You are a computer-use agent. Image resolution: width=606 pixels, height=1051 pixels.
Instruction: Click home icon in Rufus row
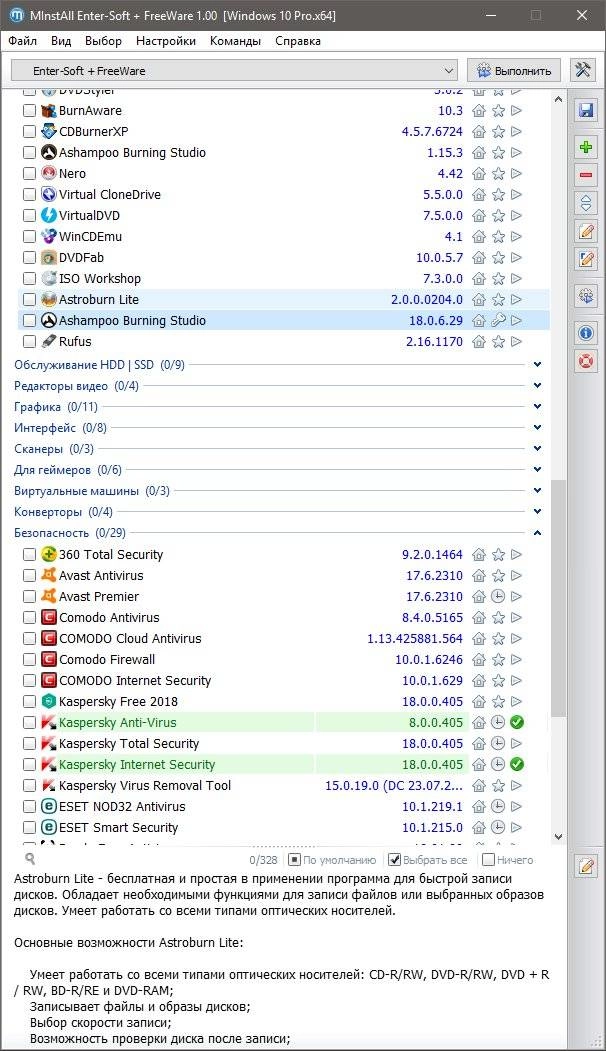(x=479, y=341)
